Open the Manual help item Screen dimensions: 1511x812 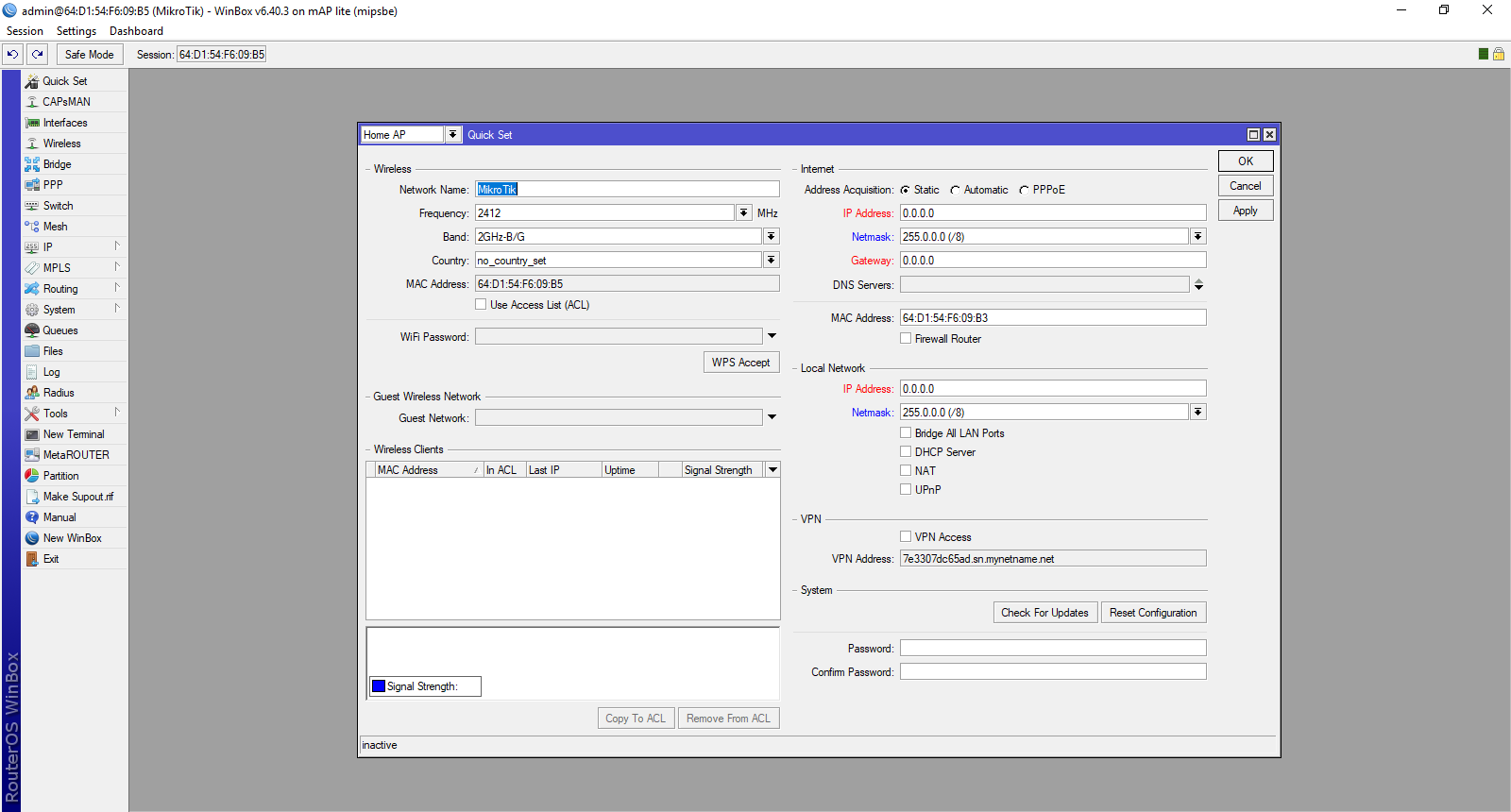[75, 517]
